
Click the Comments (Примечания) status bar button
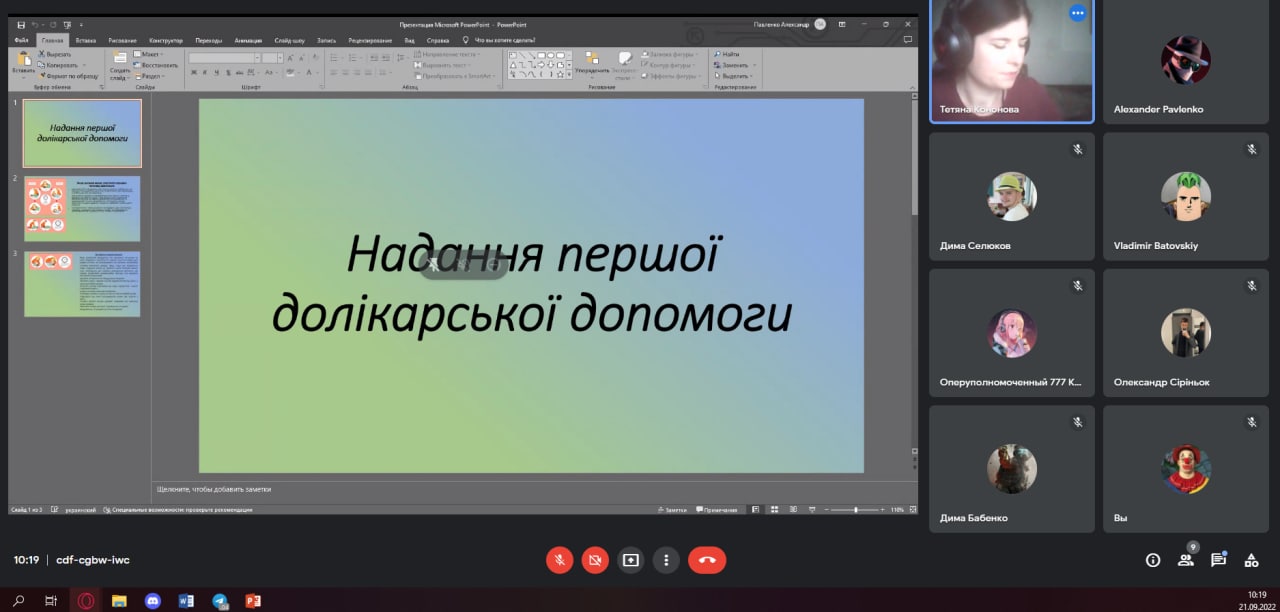716,510
